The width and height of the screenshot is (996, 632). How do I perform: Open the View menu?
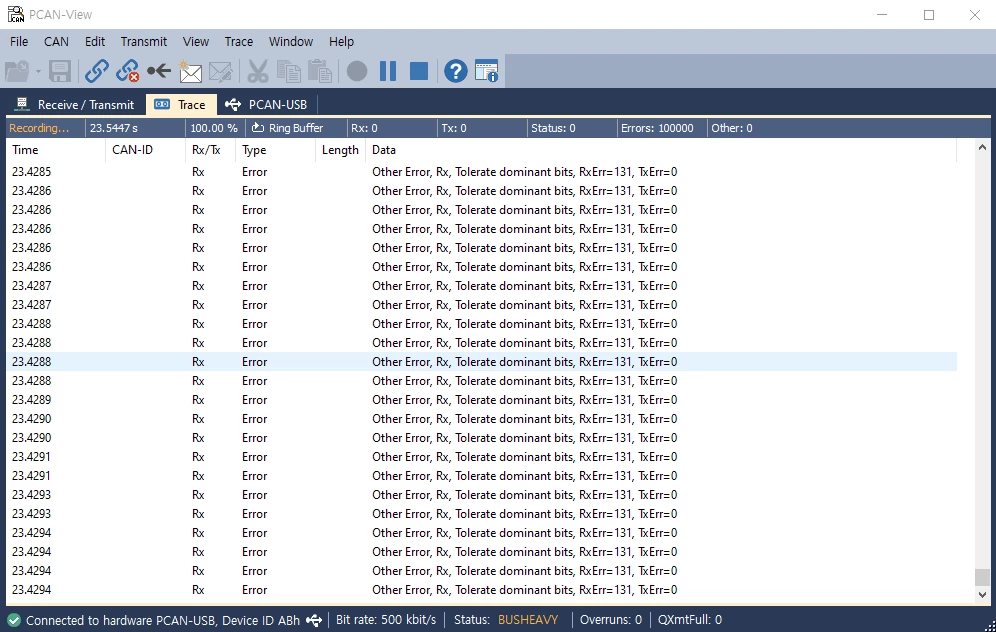(196, 41)
